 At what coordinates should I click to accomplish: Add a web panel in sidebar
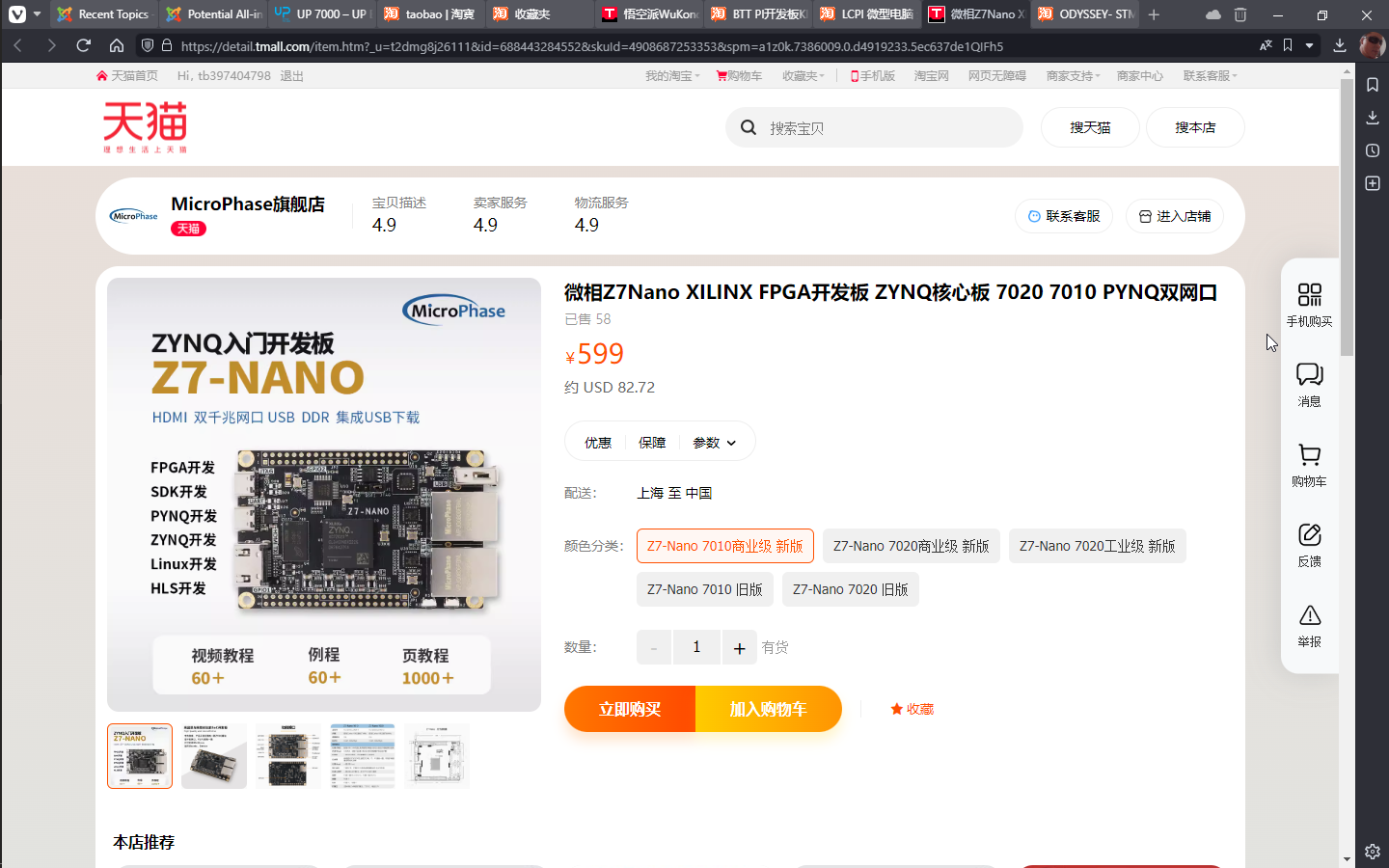coord(1373,183)
